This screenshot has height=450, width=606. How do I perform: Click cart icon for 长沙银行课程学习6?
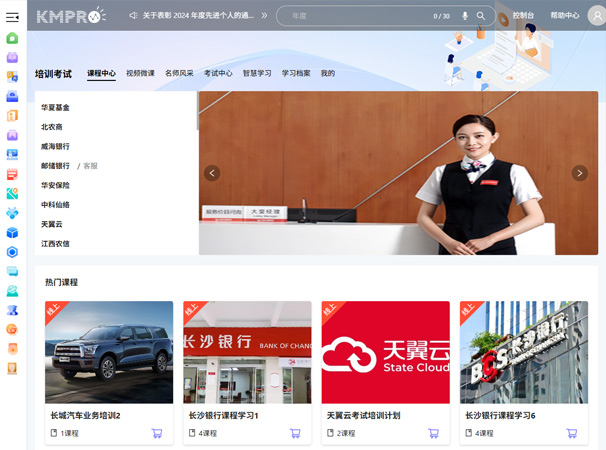[x=571, y=433]
